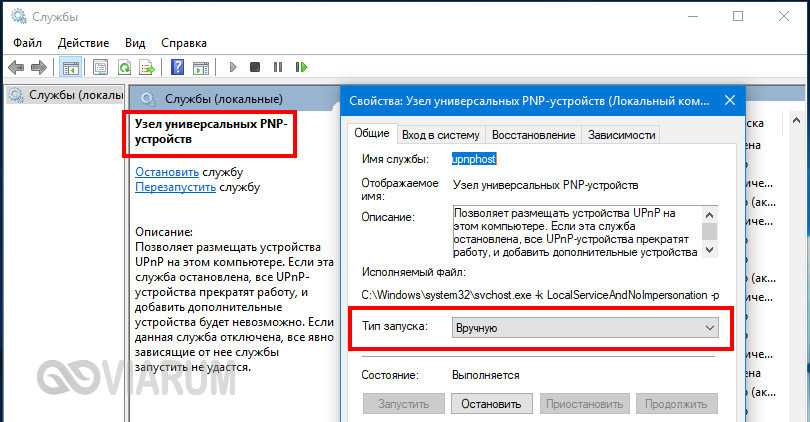
Task: Switch to the Восстановление tab
Action: click(534, 135)
